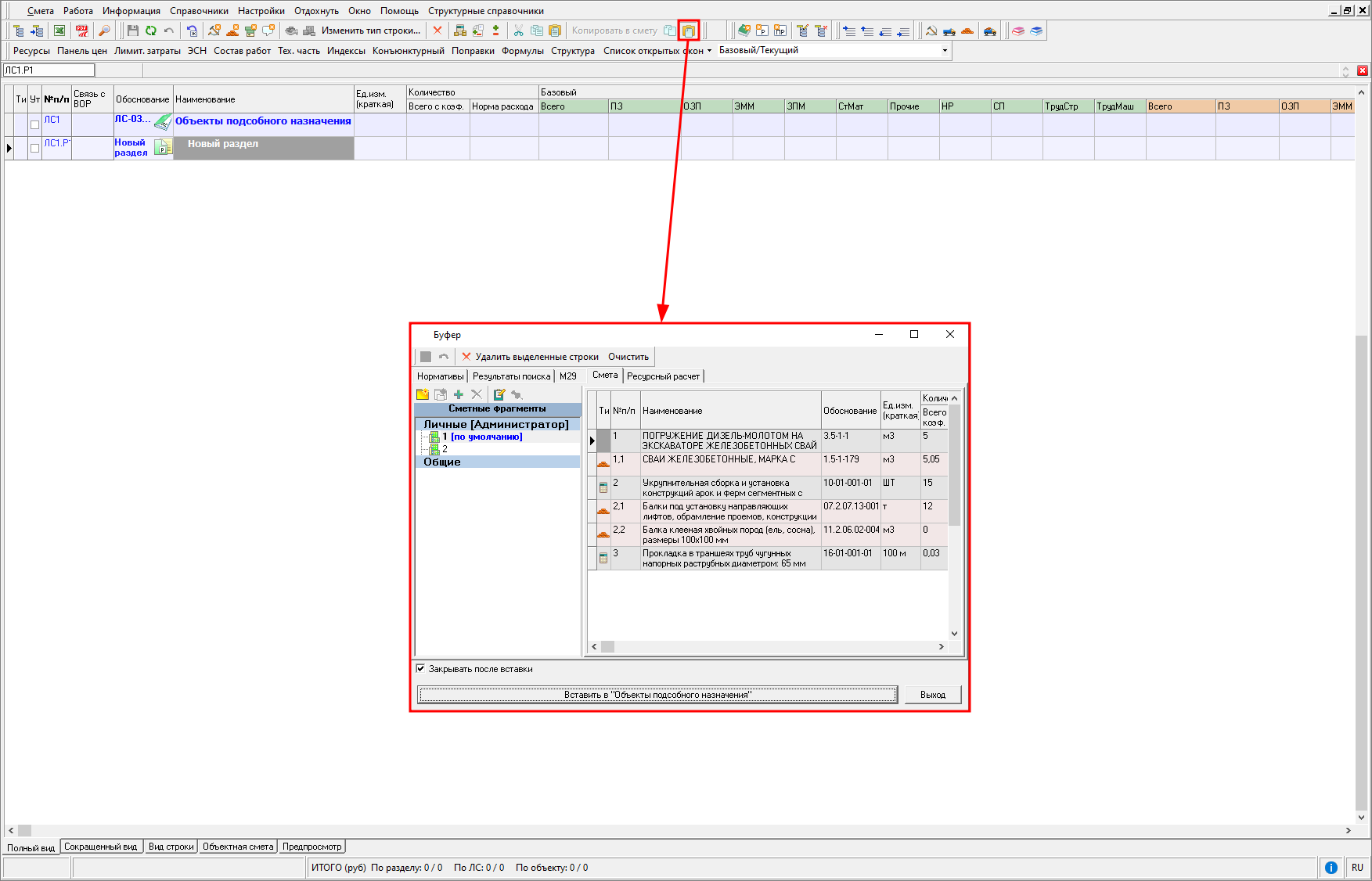Click the PDF export toolbar icon
1372x881 pixels.
(x=81, y=31)
